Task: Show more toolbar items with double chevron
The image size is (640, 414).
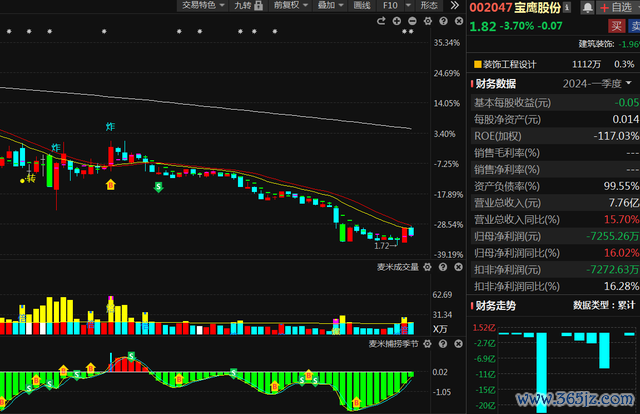Action: pos(454,5)
